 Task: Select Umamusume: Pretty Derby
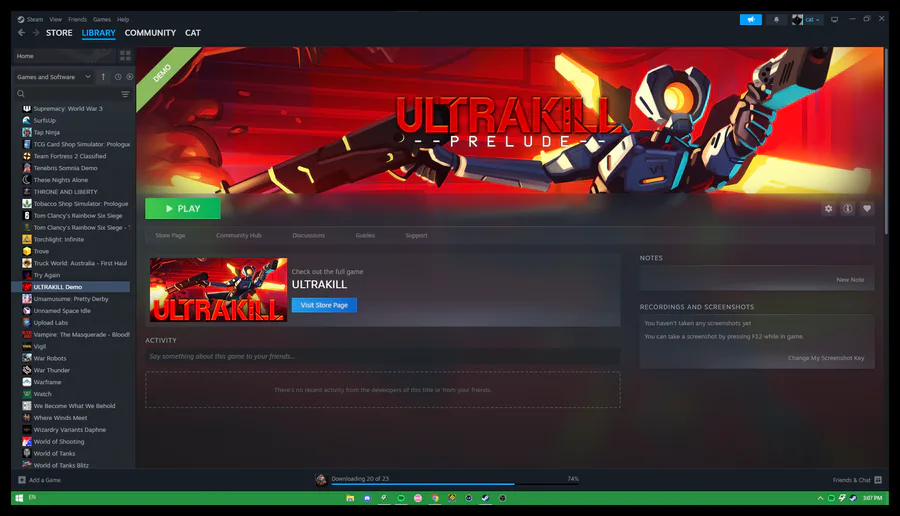(73, 298)
